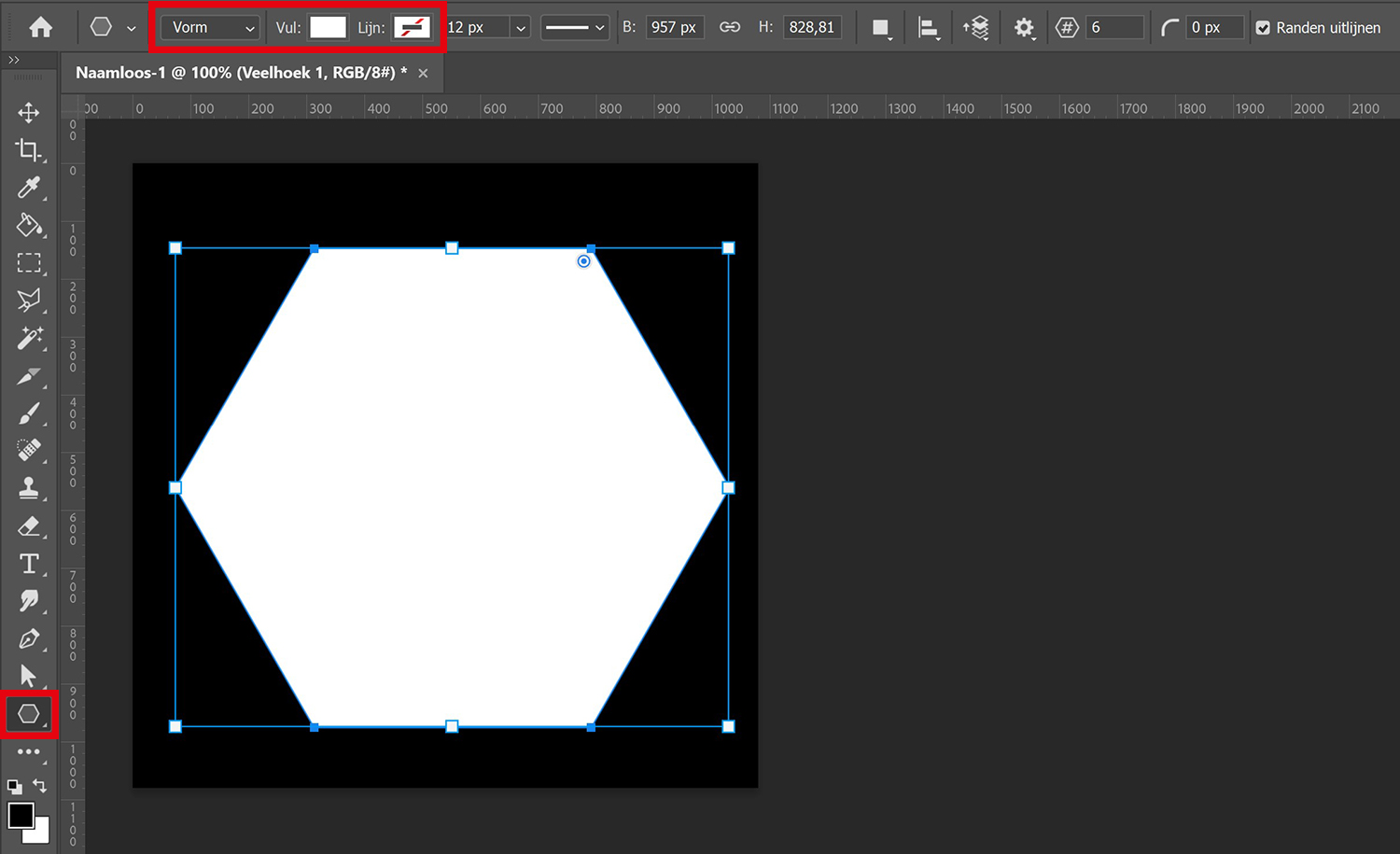
Task: Click the top-left bounding box handle
Action: point(175,248)
